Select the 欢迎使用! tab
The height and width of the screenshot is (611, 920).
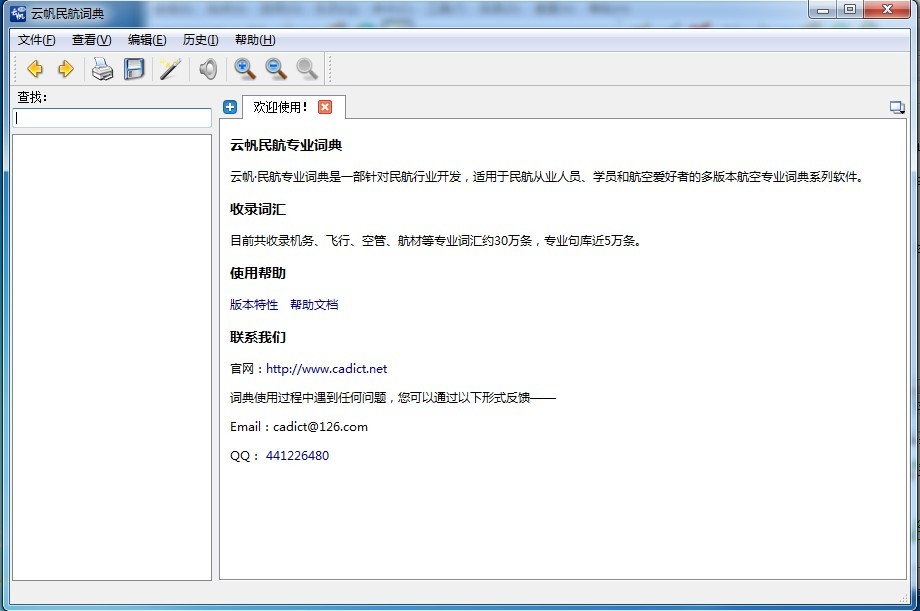280,107
